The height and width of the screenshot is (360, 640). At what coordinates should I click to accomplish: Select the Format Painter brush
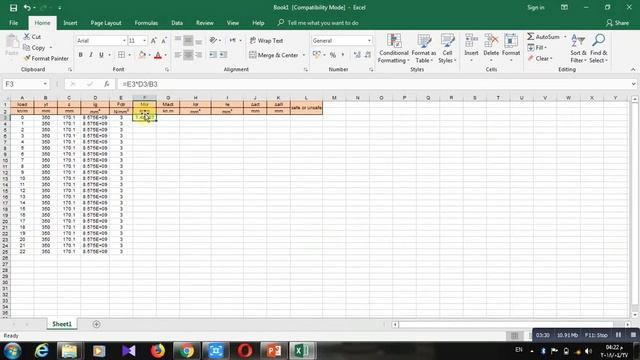click(27, 58)
